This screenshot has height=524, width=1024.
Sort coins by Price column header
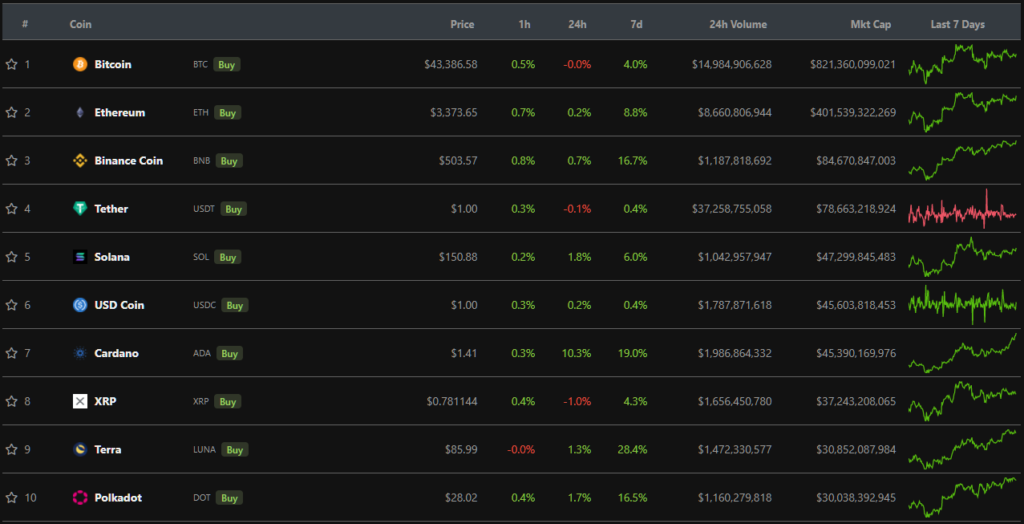462,24
